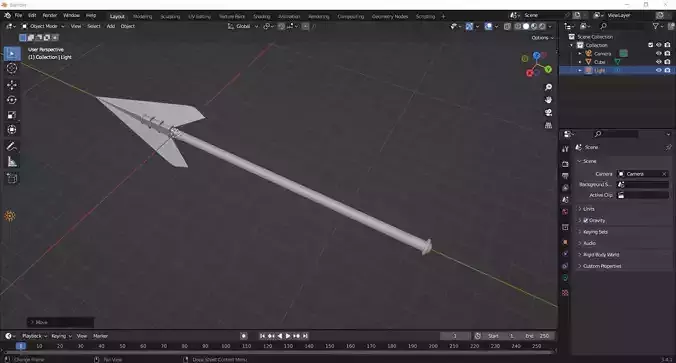This screenshot has width=676, height=363.
Task: Click the End frame field
Action: click(x=538, y=336)
